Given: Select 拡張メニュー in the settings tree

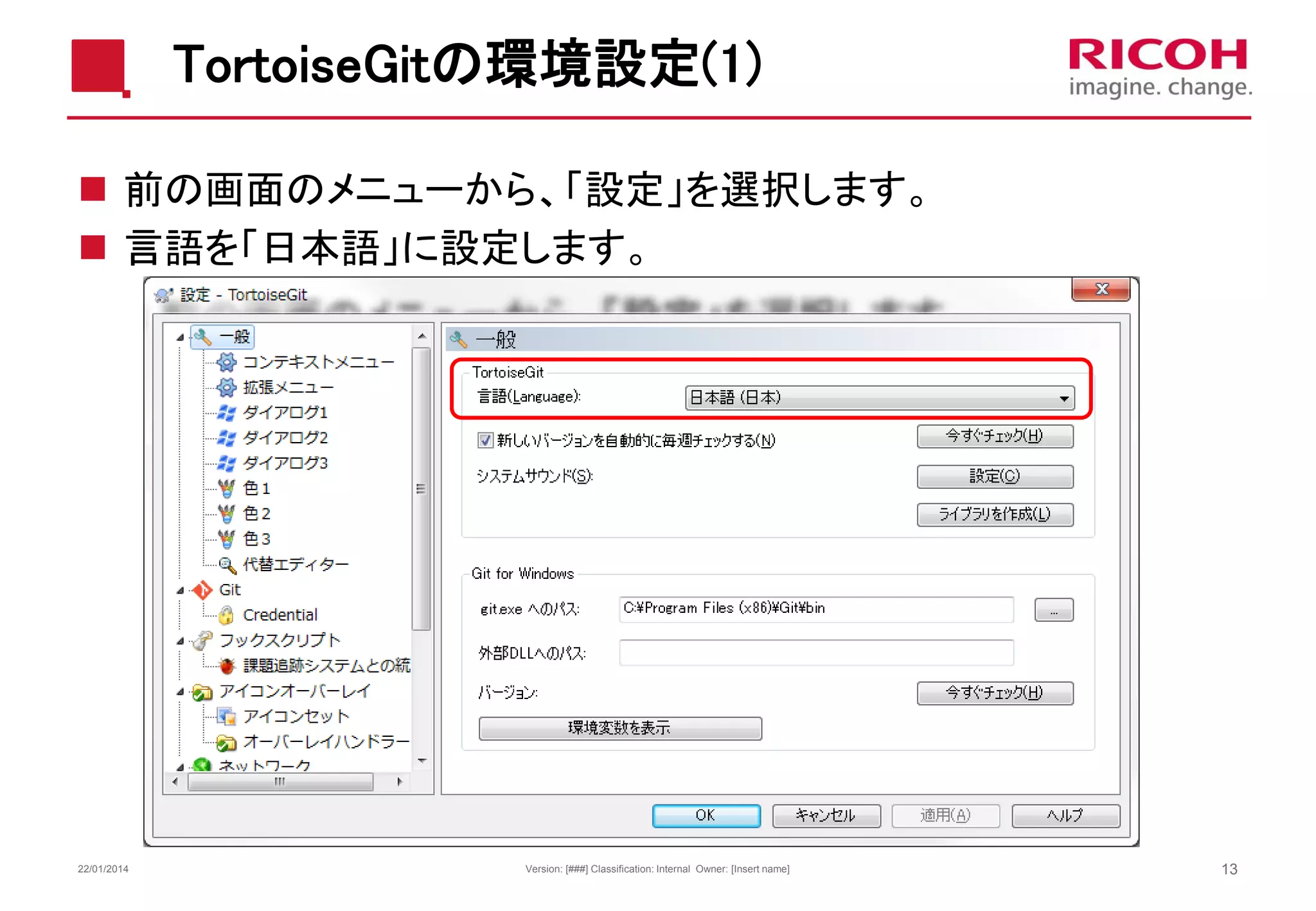Looking at the screenshot, I should (288, 387).
